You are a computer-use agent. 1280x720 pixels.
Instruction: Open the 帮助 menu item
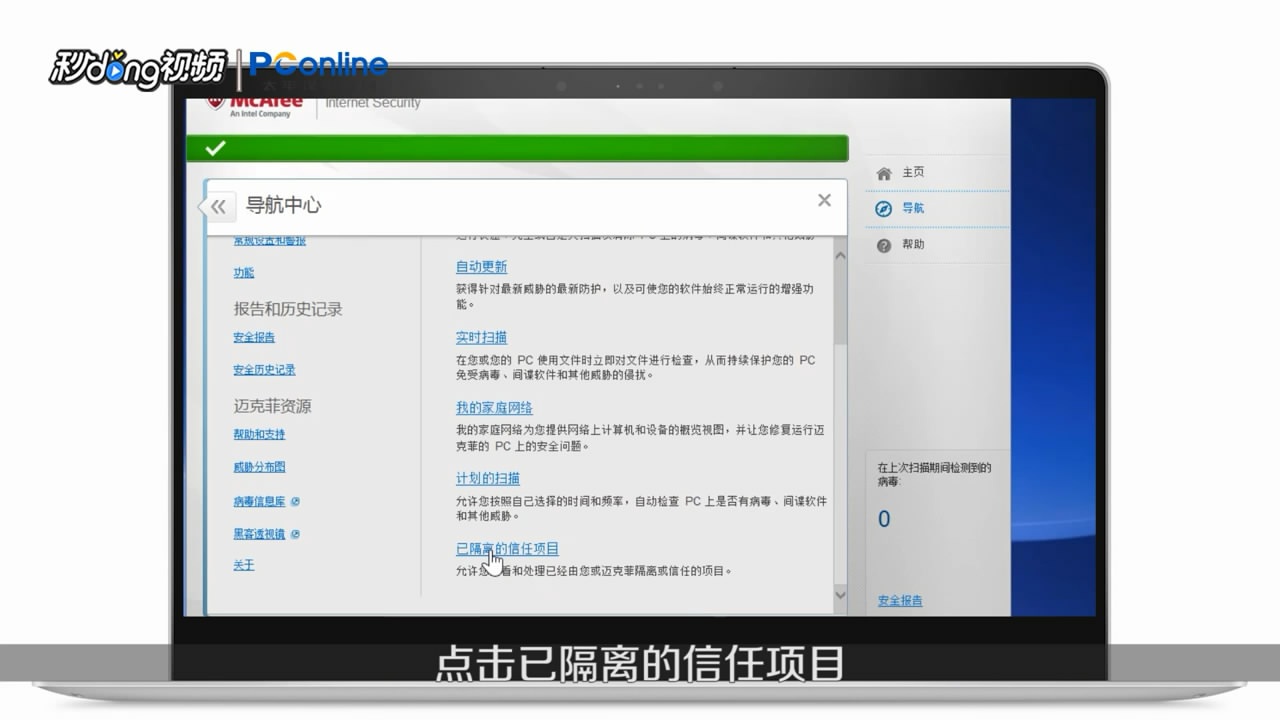(913, 244)
